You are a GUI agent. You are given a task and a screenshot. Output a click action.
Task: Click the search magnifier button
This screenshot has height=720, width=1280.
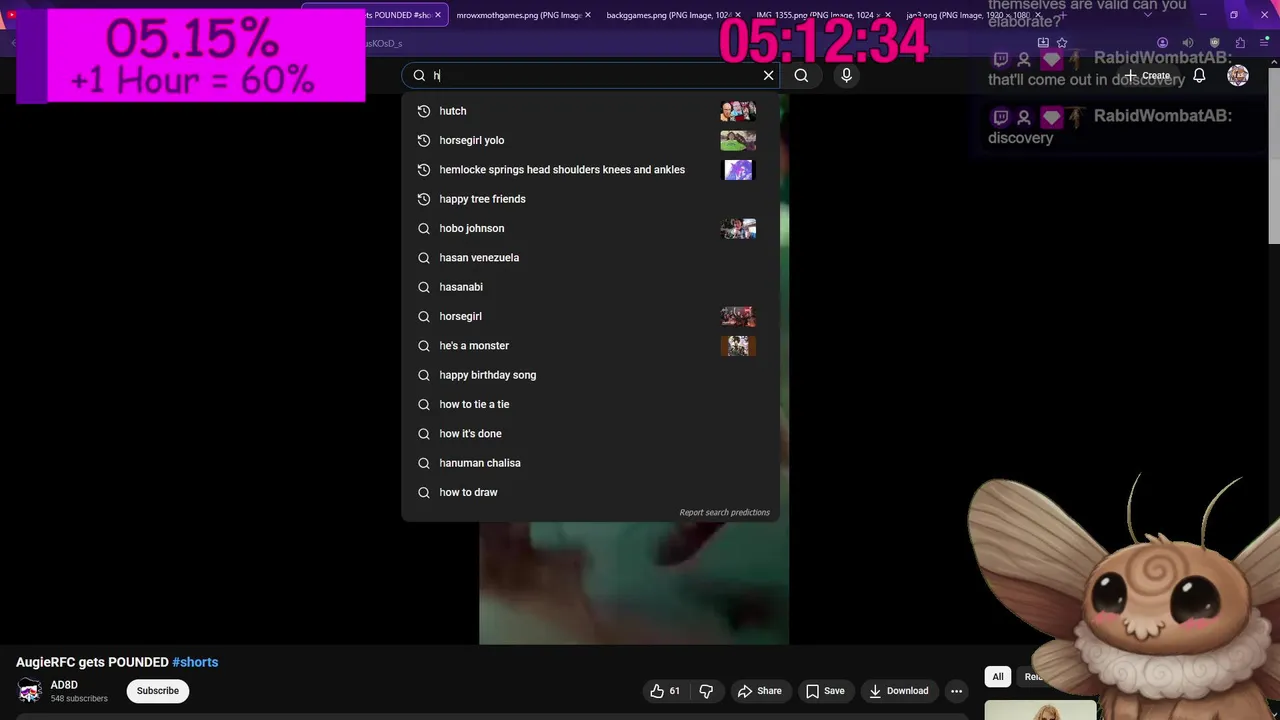tap(801, 75)
